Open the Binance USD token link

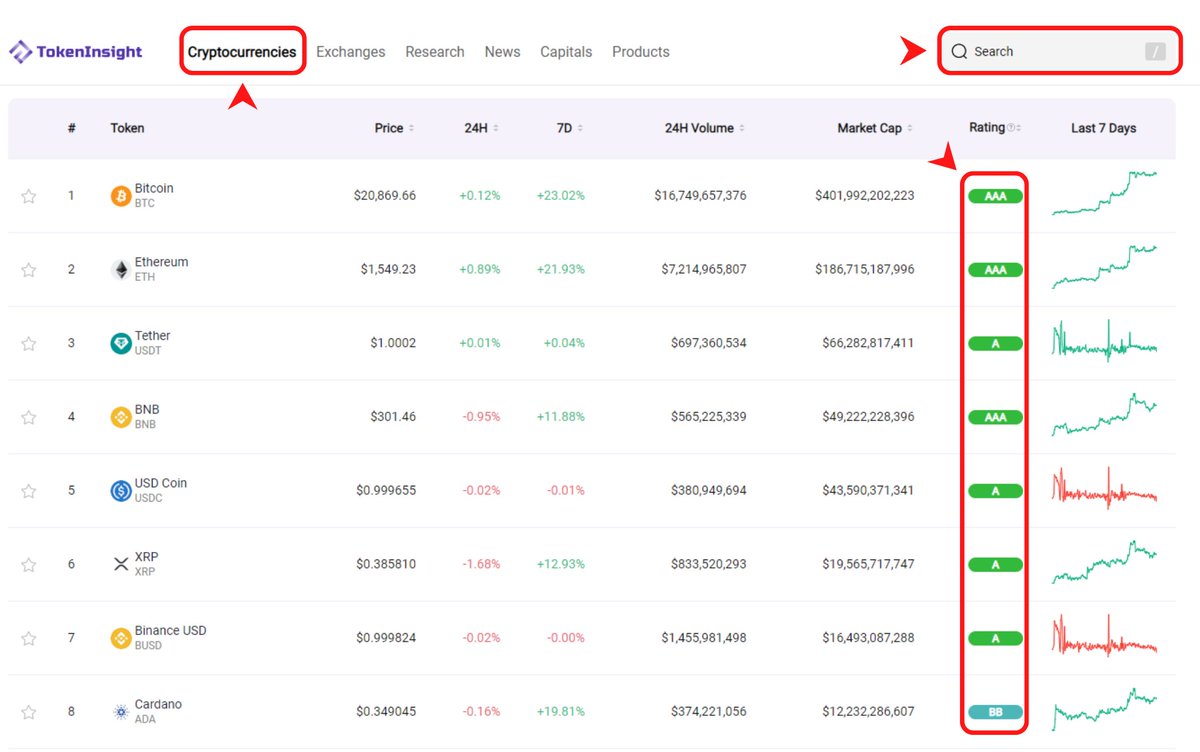coord(171,631)
